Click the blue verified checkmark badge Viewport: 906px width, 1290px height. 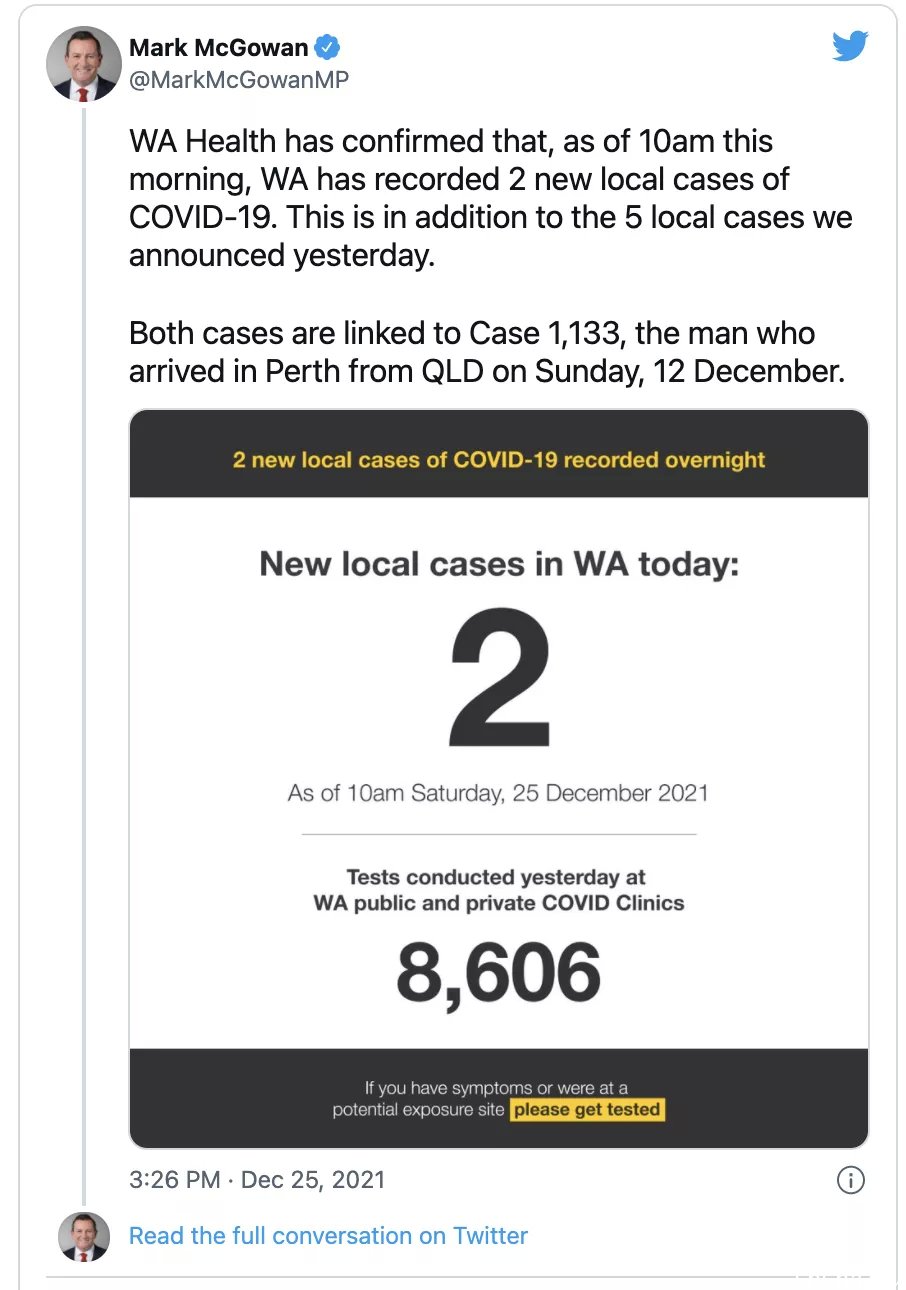[328, 47]
